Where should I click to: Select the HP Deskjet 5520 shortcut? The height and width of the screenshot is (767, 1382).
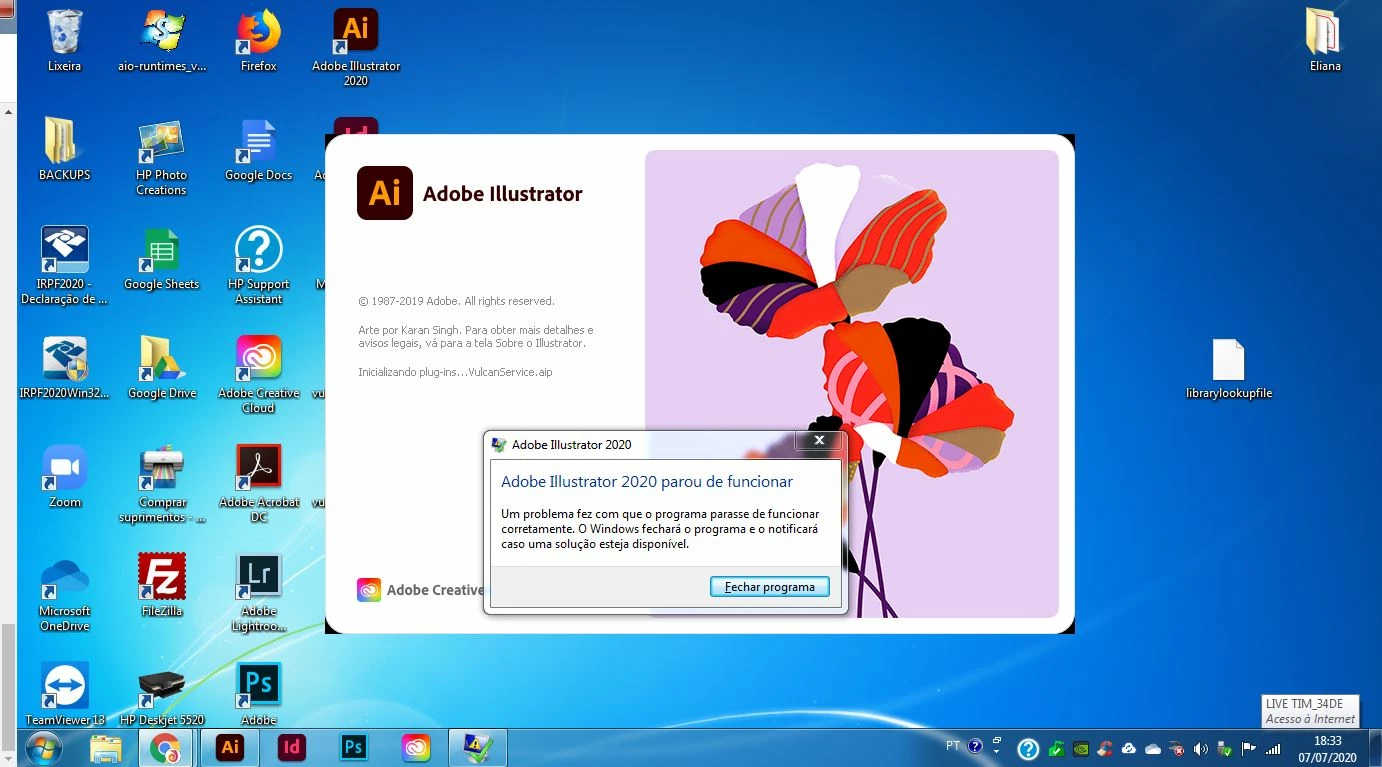click(162, 695)
